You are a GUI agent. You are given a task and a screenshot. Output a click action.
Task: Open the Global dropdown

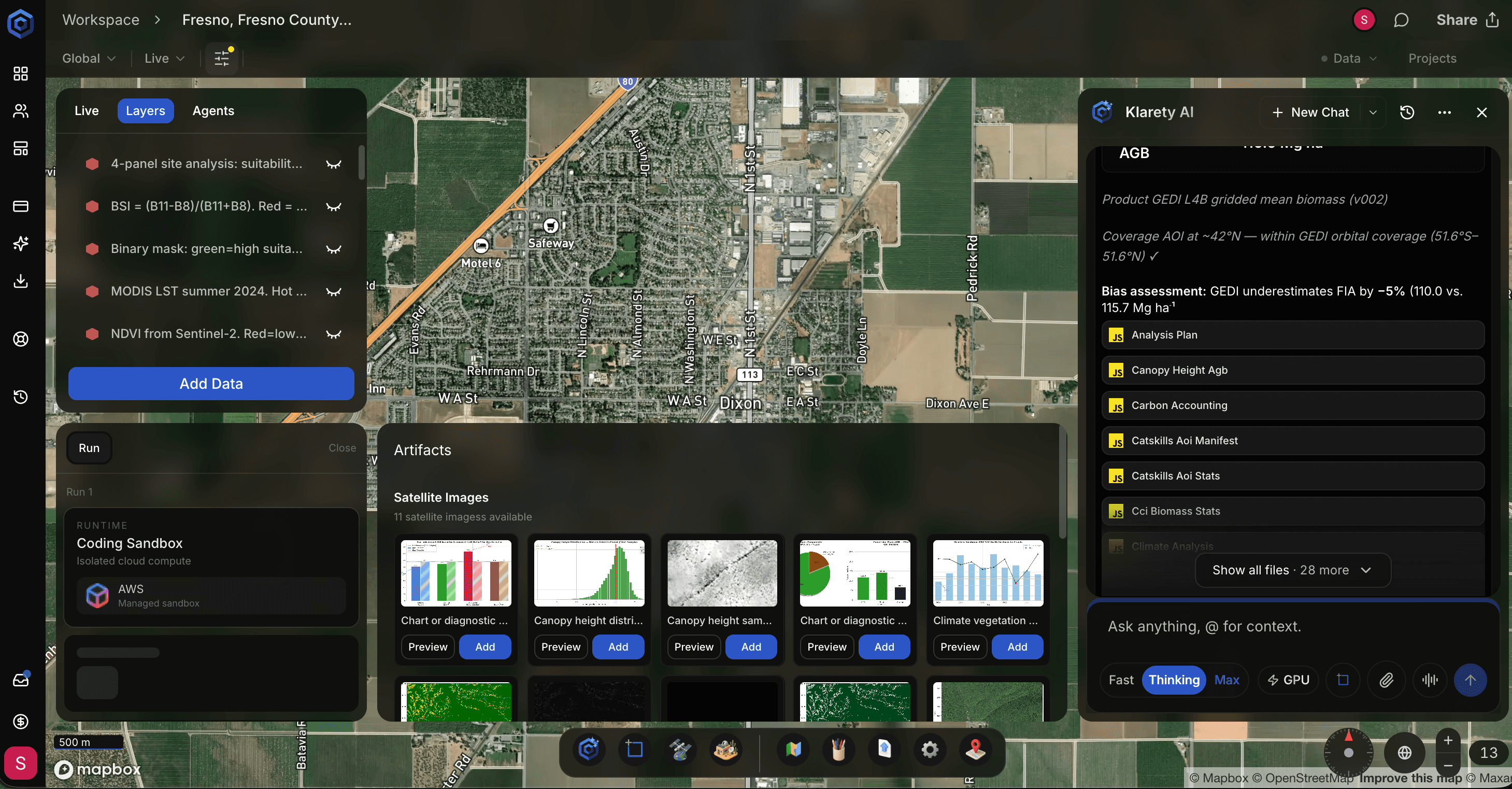[89, 58]
